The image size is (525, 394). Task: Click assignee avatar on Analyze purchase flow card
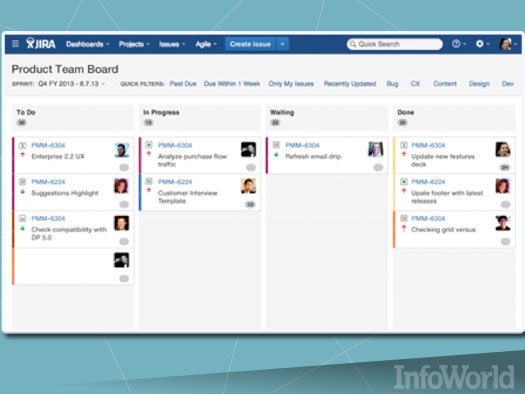248,149
